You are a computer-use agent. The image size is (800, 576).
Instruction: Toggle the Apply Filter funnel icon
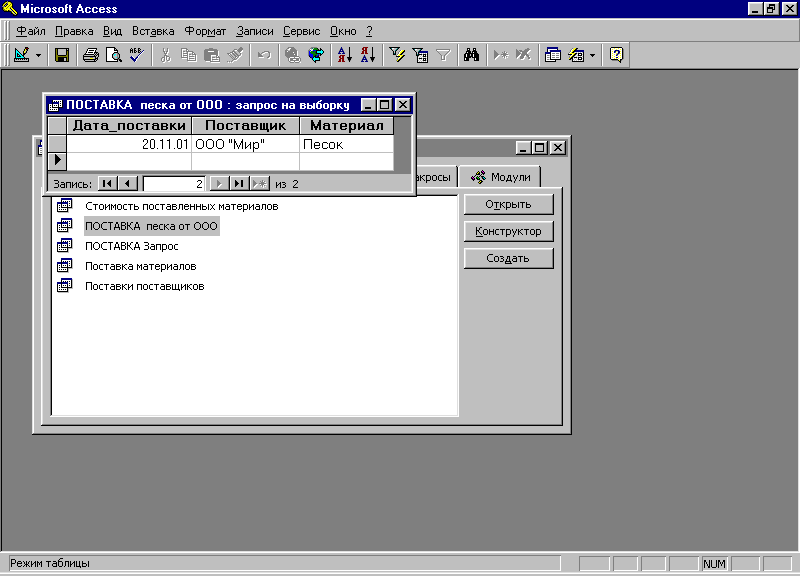(443, 55)
